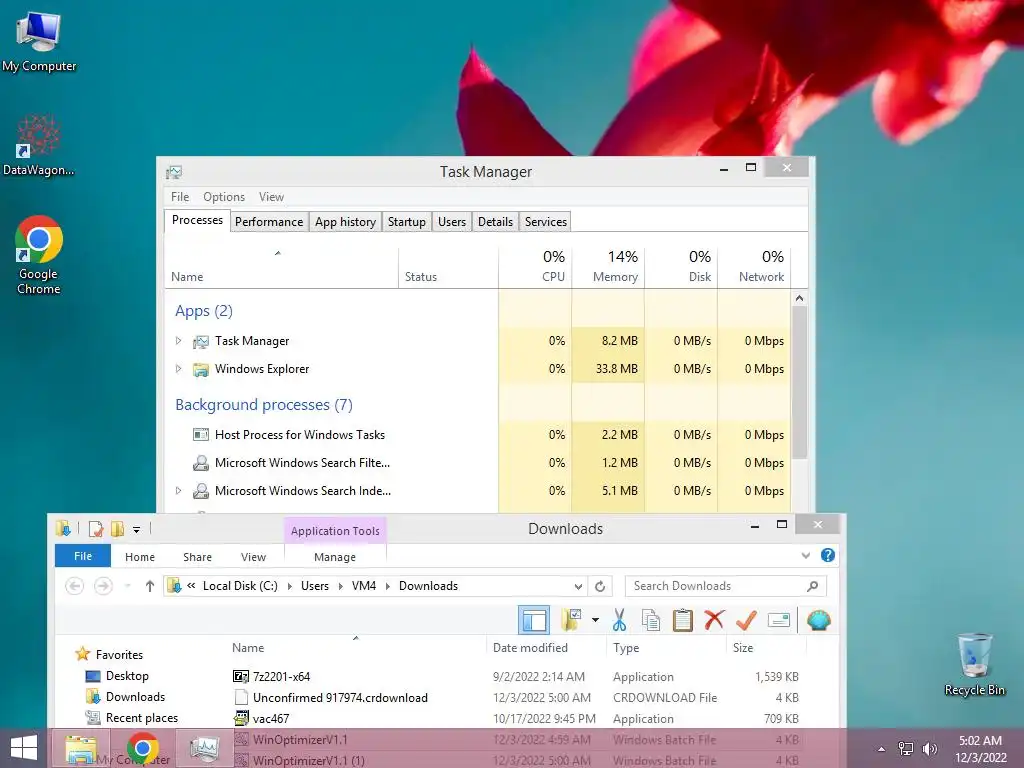Click the Rename card icon in toolbar
This screenshot has height=768, width=1024.
click(778, 620)
